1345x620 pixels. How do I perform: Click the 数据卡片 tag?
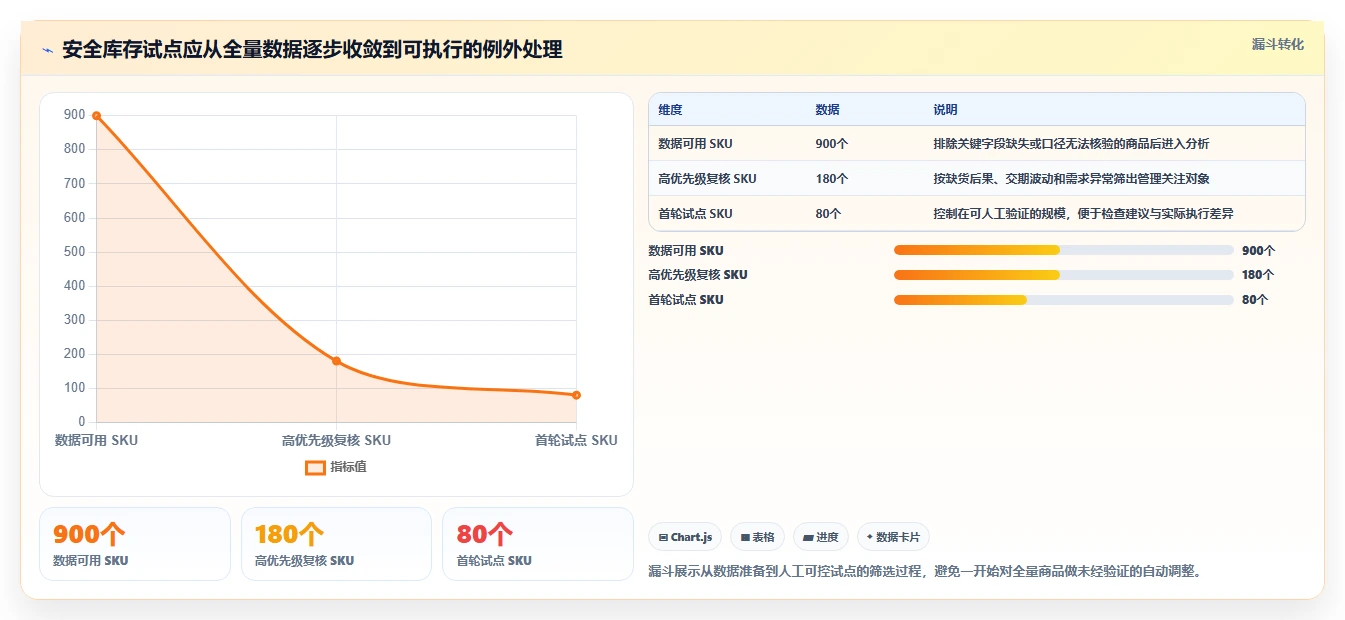893,537
